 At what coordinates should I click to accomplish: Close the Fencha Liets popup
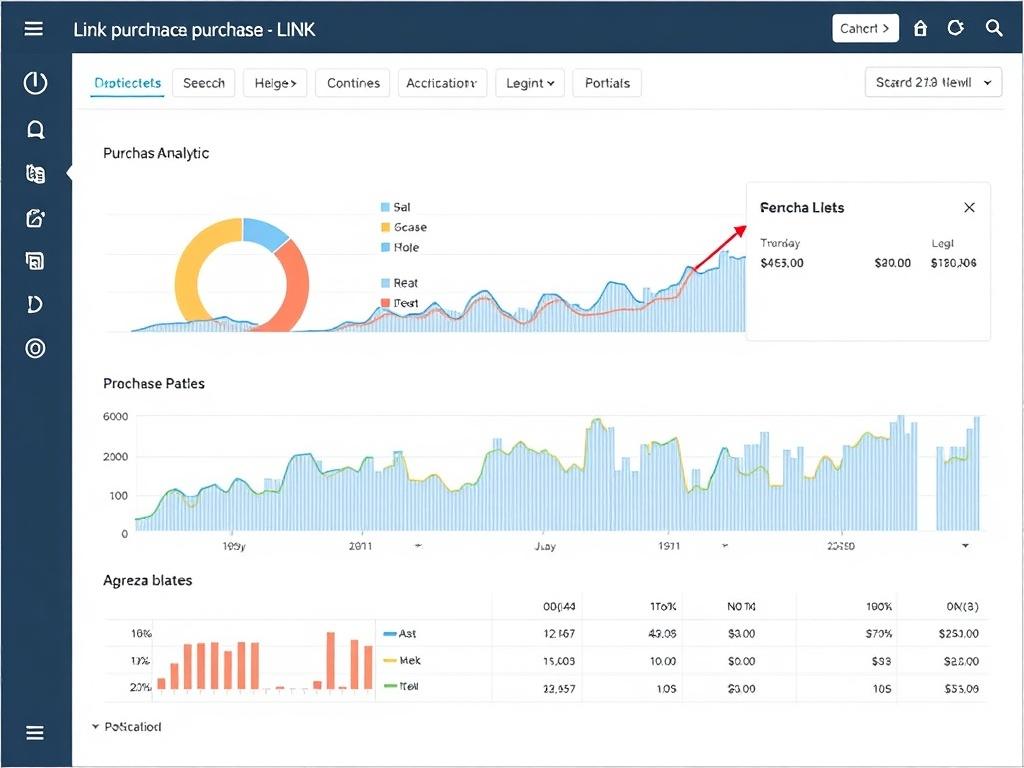(x=969, y=207)
